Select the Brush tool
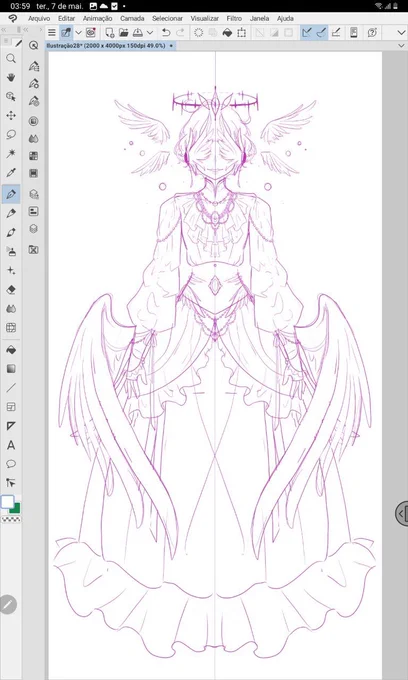 click(x=11, y=232)
